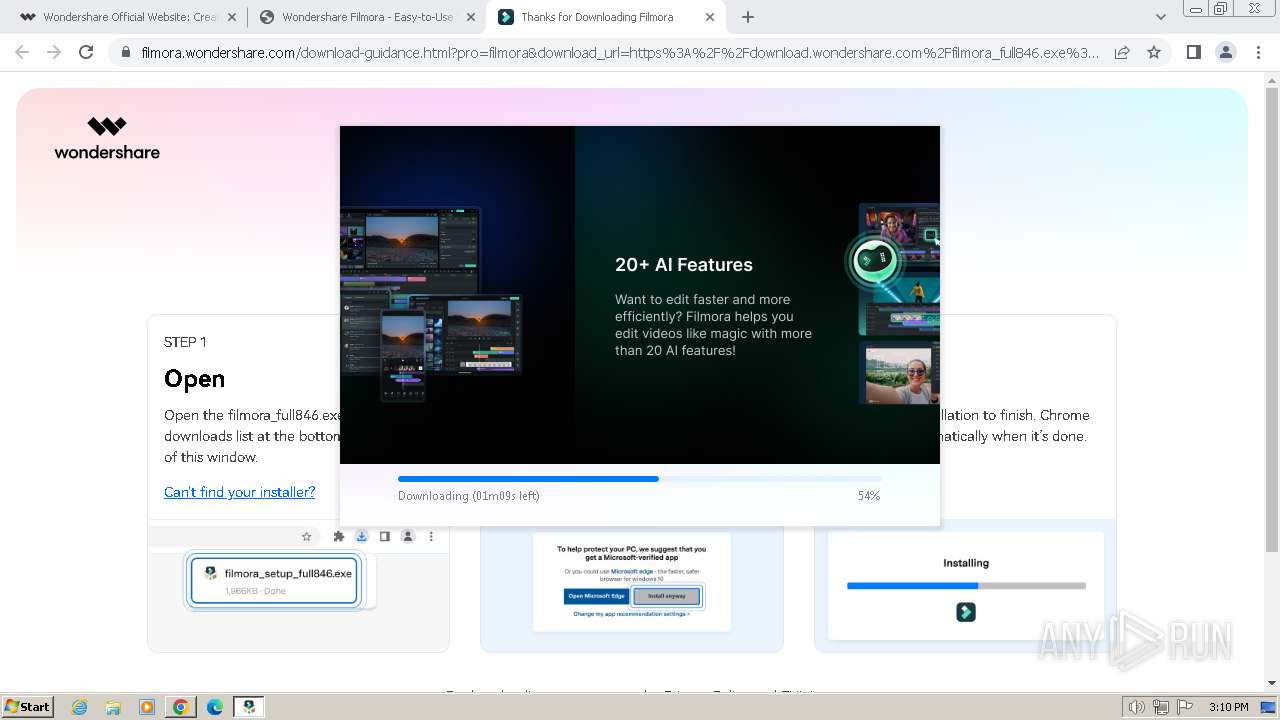This screenshot has height=720, width=1280.
Task: Click the green AI button graphic in banner
Action: [x=874, y=260]
